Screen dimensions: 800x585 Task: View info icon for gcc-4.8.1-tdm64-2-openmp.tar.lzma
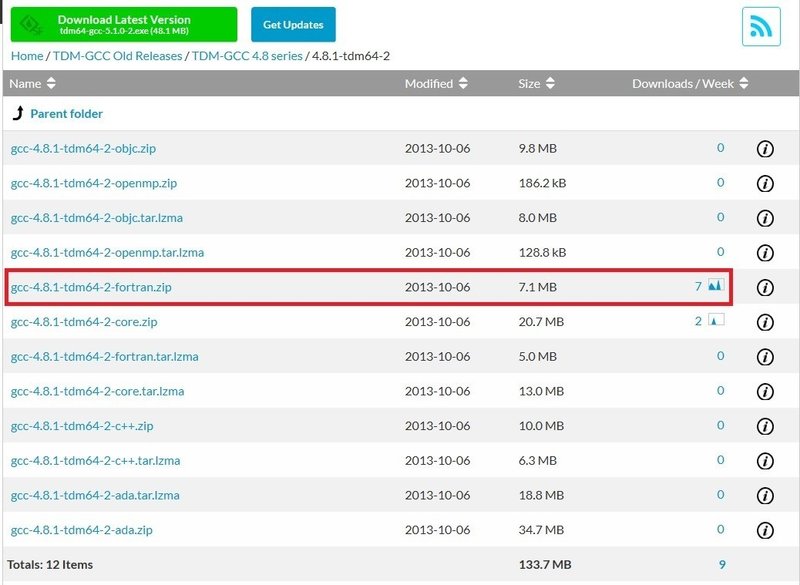point(765,253)
